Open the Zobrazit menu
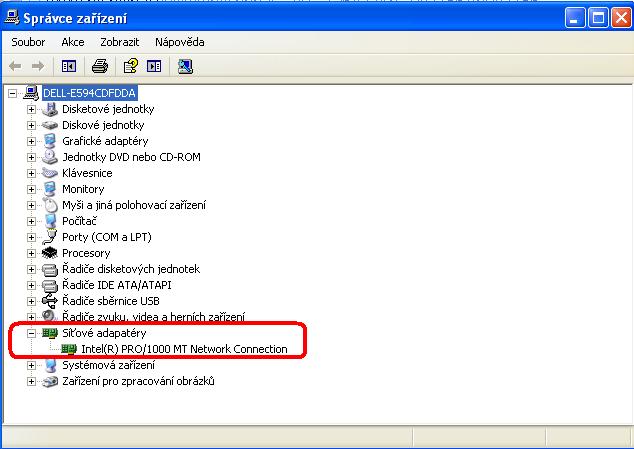Image resolution: width=634 pixels, height=449 pixels. (x=120, y=42)
